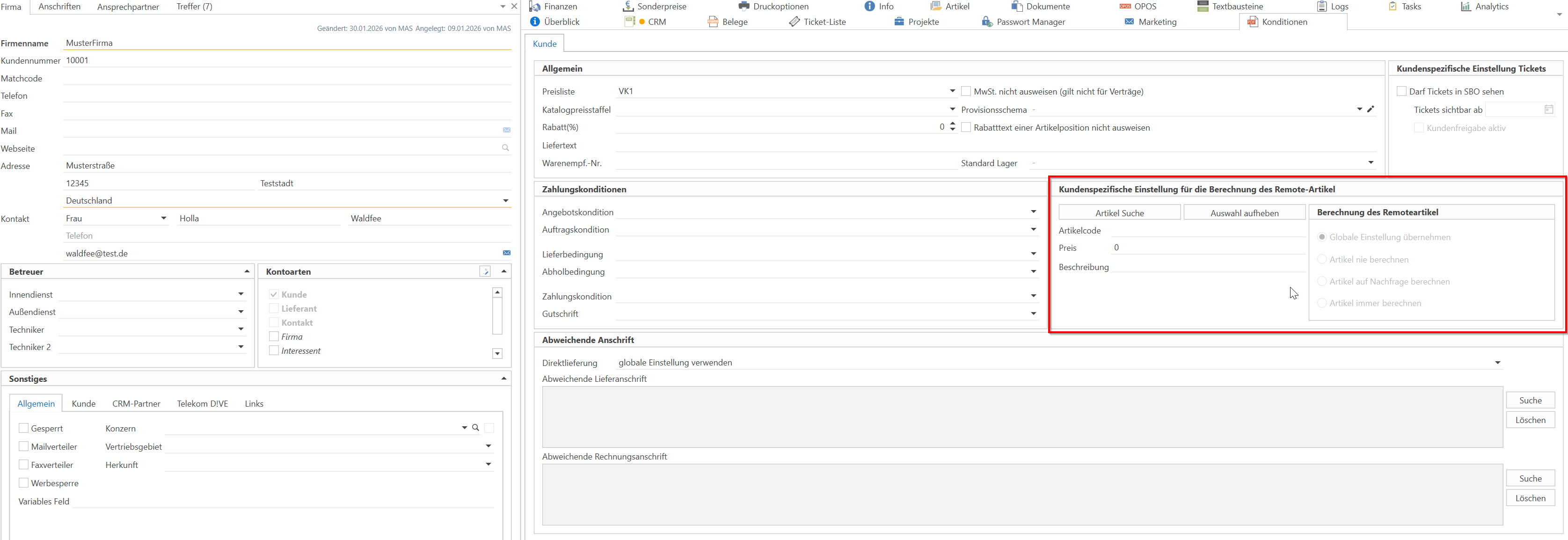Open the Passwort Manager icon
This screenshot has height=540, width=1568.
987,22
